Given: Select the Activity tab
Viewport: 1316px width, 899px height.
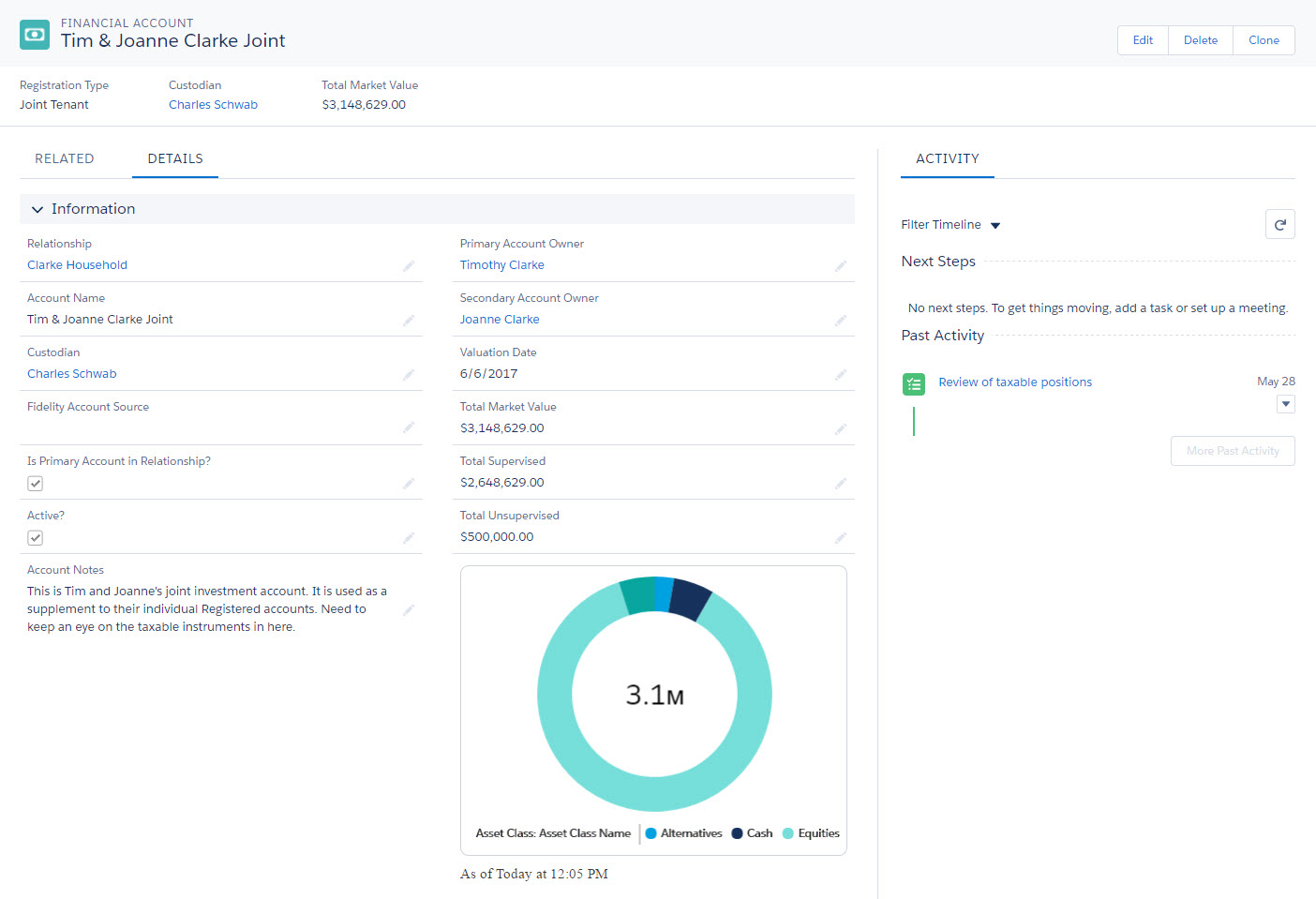Looking at the screenshot, I should coord(947,158).
